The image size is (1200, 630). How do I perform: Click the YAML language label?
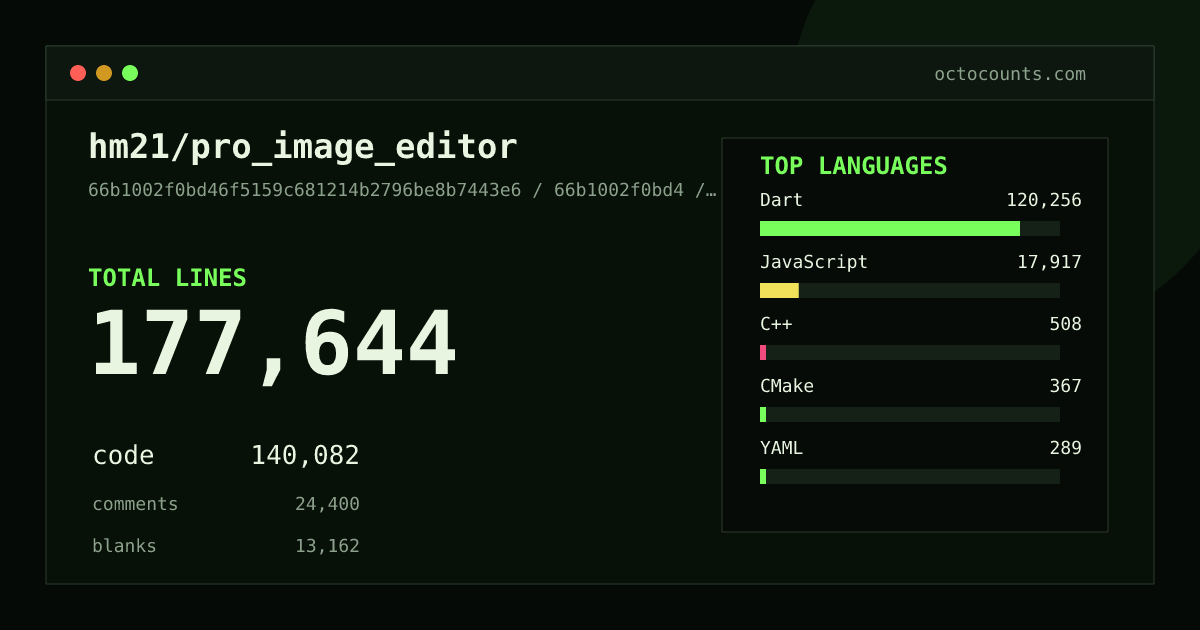pos(781,448)
